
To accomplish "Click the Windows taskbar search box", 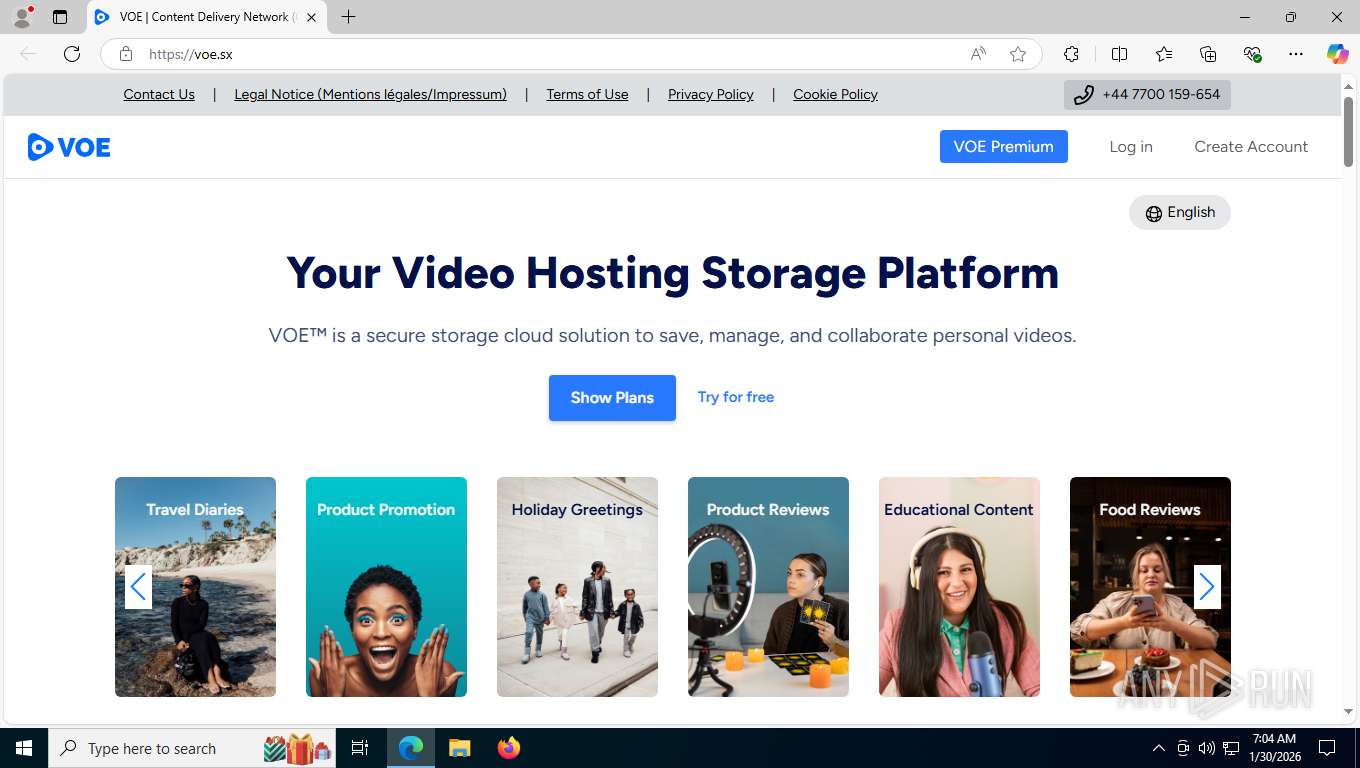I will (x=194, y=748).
